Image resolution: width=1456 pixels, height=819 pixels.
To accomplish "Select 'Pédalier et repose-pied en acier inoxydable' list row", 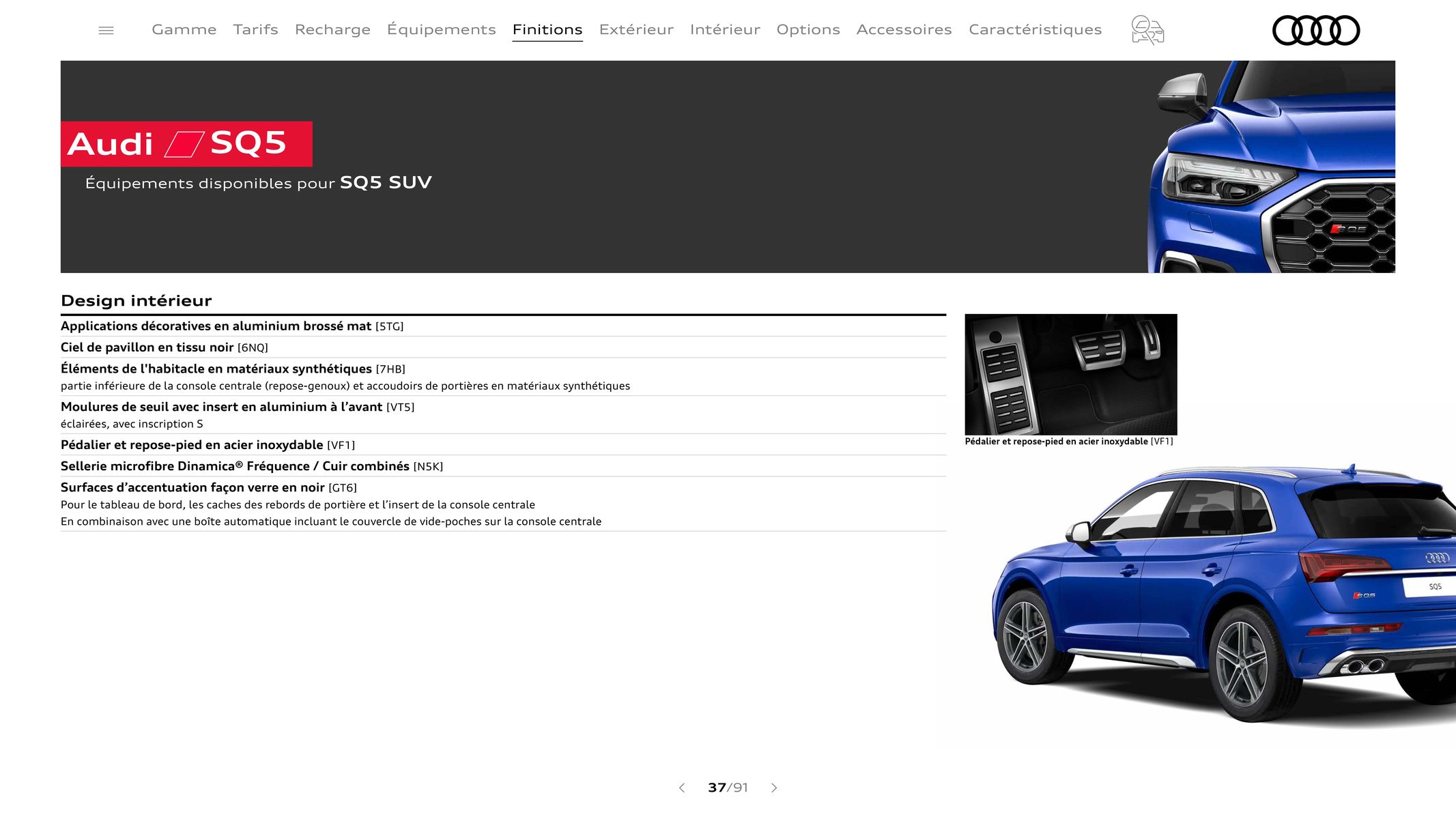I will click(x=503, y=445).
